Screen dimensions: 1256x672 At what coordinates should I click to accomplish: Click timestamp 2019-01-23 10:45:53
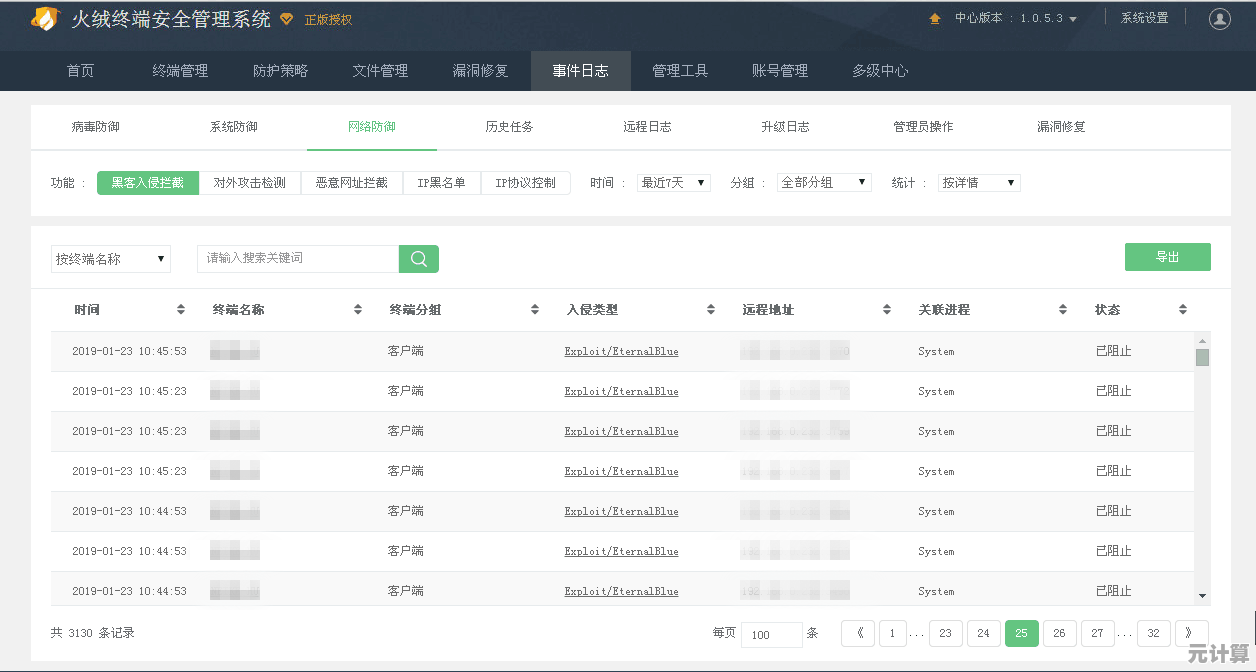click(129, 352)
